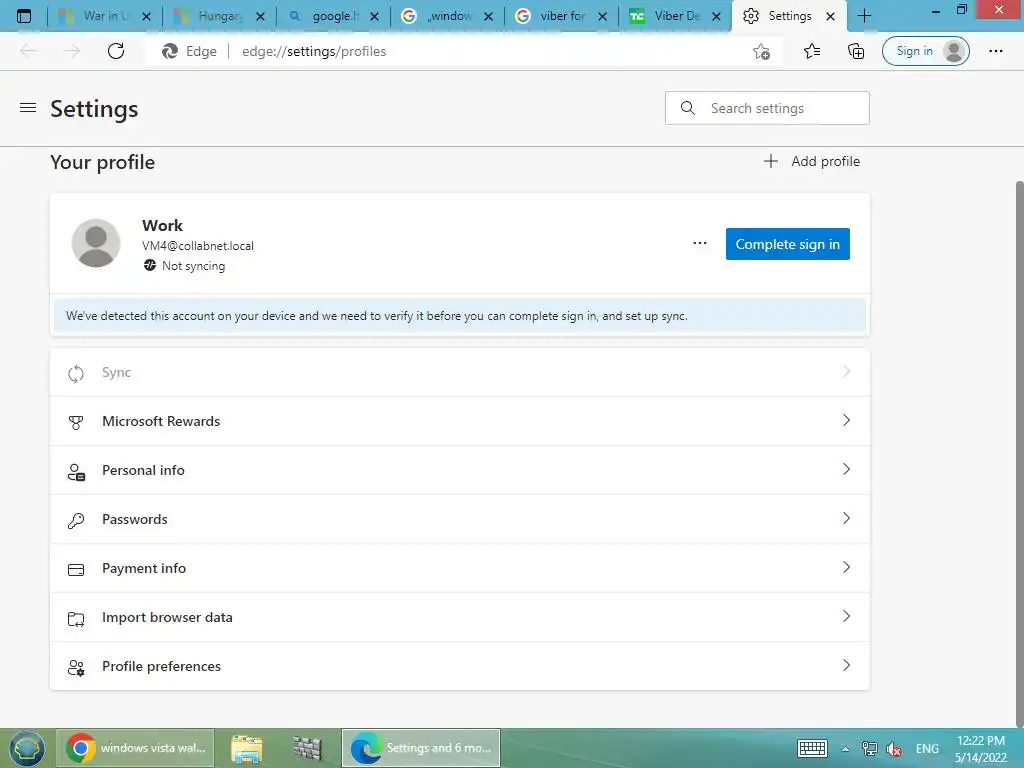Click the browser Forward arrow
Screen dimensions: 1024x768
point(72,51)
